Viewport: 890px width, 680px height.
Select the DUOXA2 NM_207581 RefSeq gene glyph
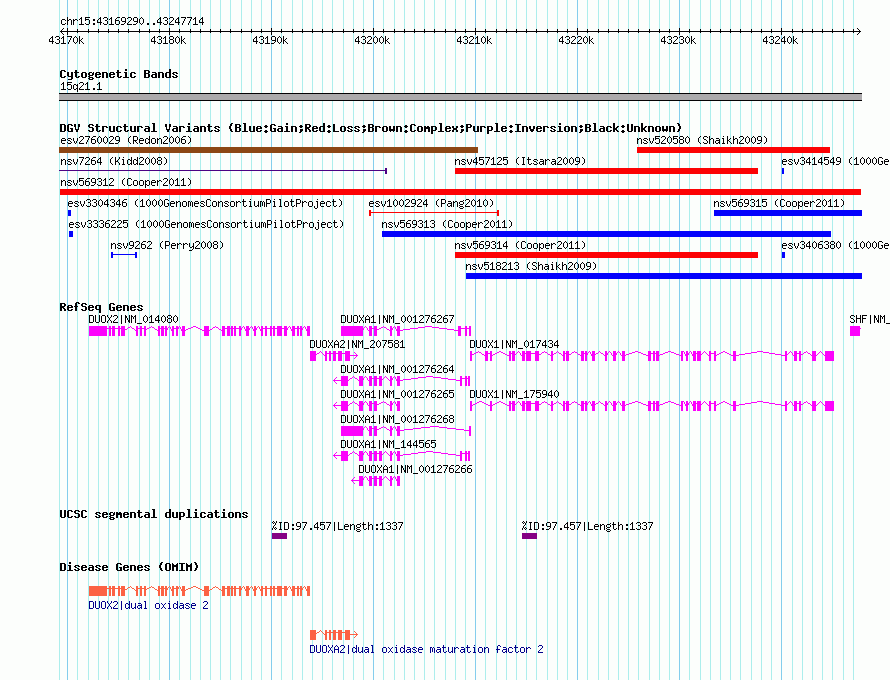(x=333, y=356)
